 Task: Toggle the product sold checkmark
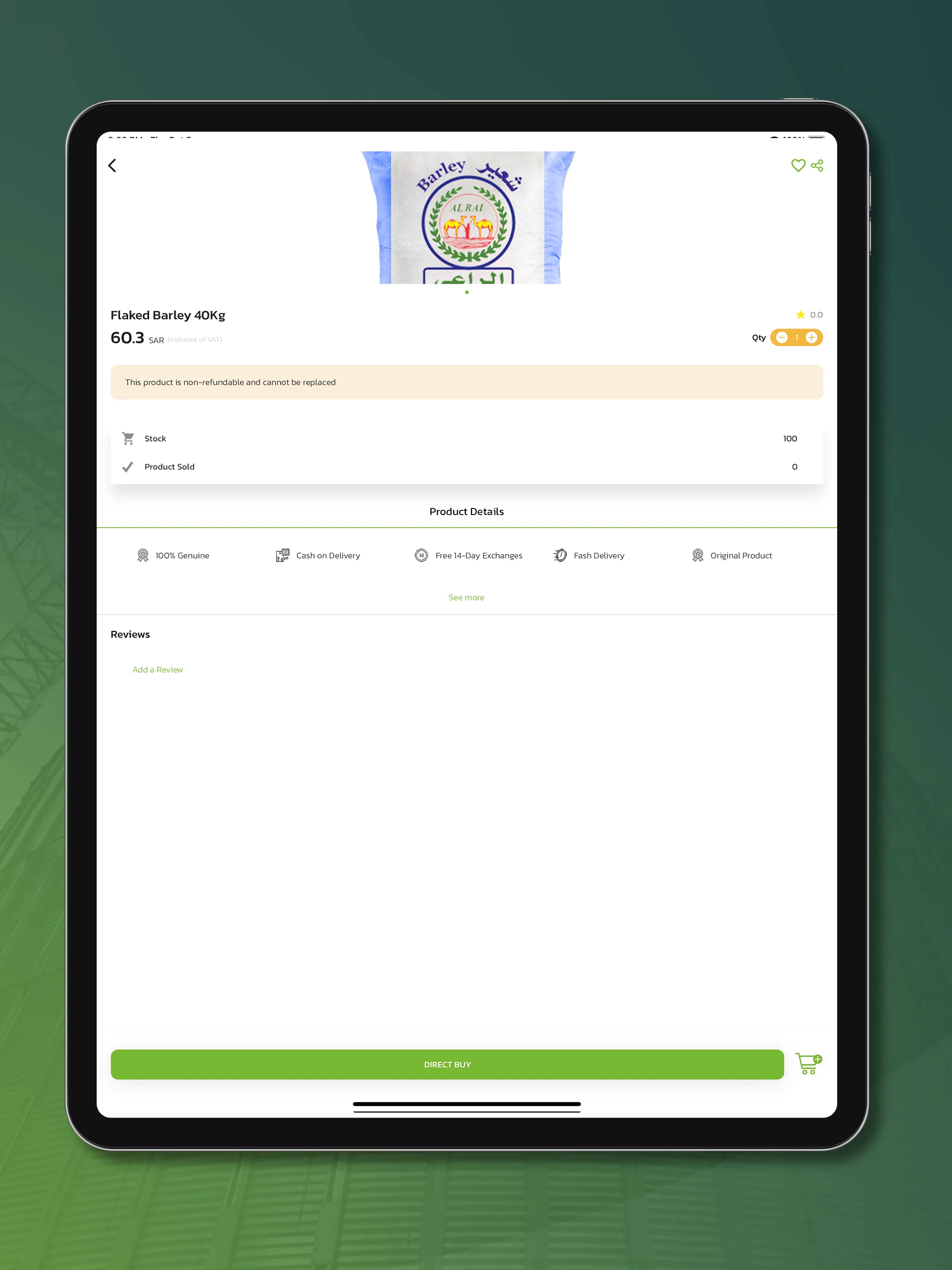[x=128, y=466]
